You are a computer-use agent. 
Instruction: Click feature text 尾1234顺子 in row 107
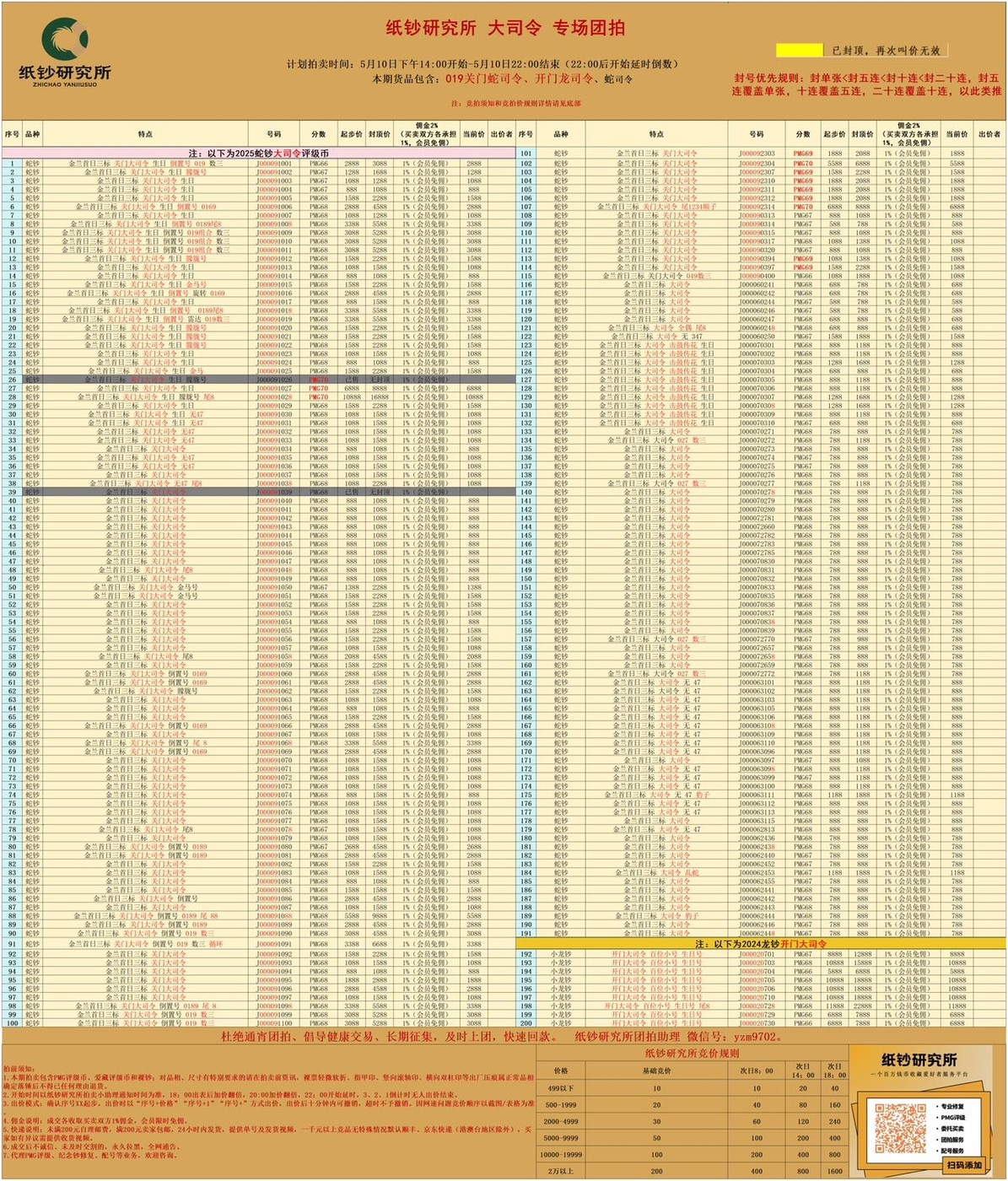coord(699,206)
